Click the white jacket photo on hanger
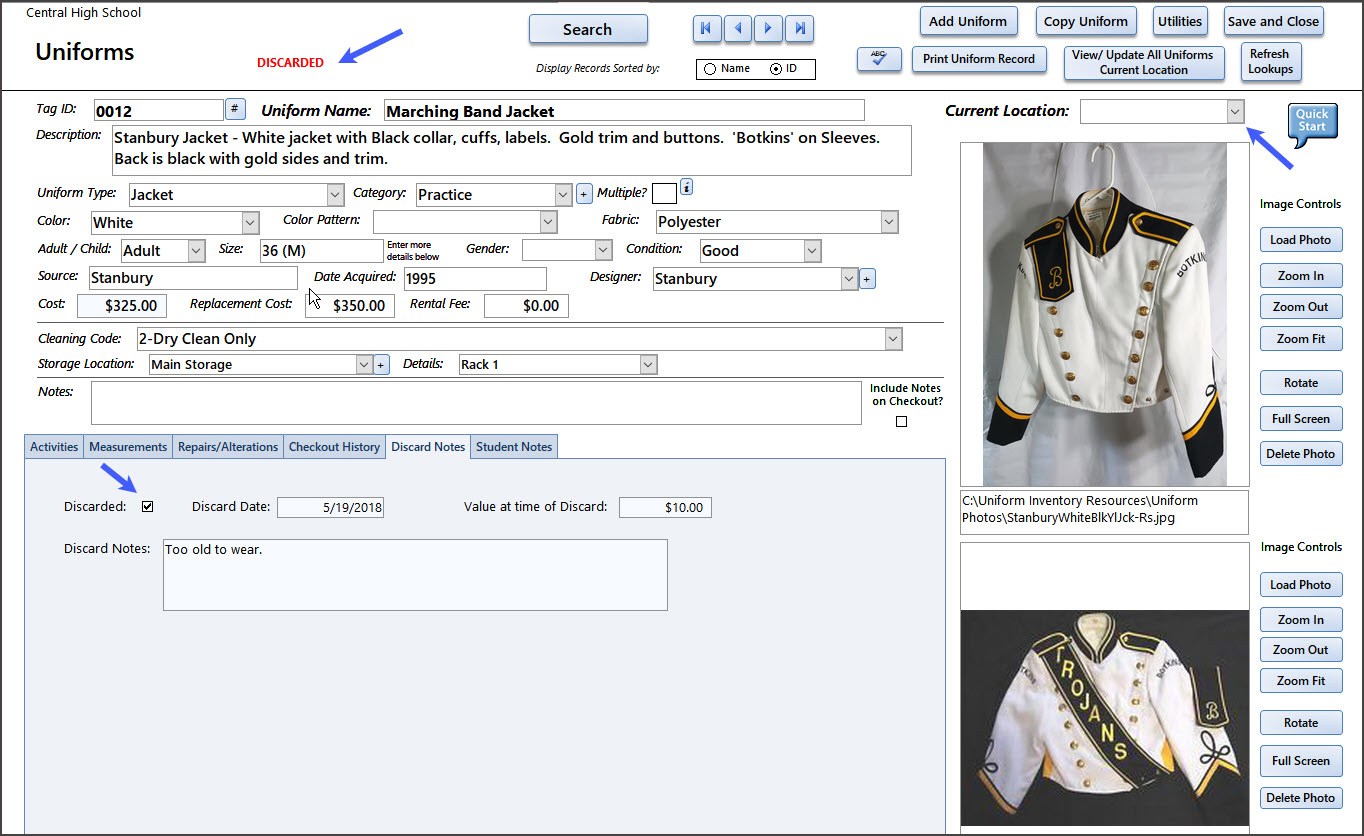1364x836 pixels. point(1104,314)
